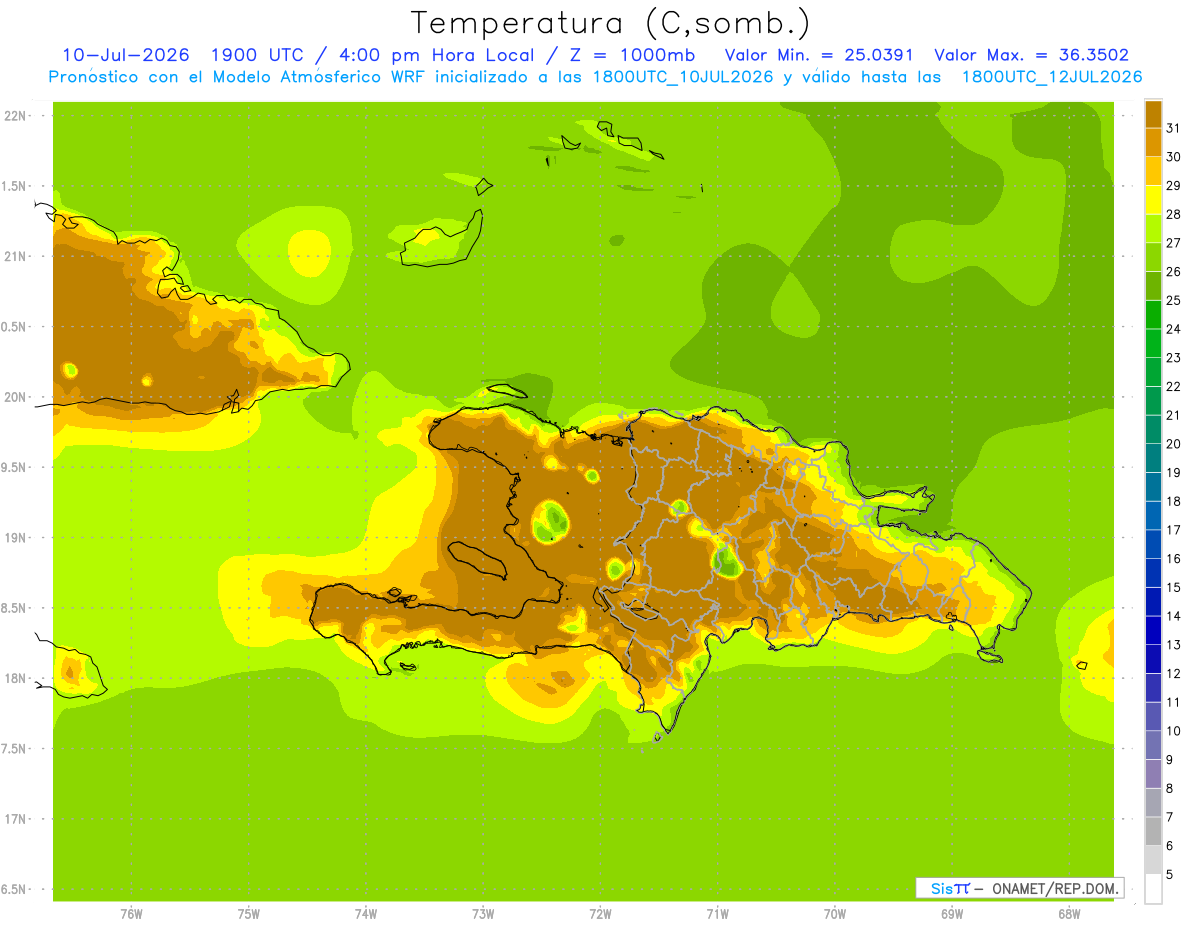Click the '74W' longitude label
The width and height of the screenshot is (1200, 927).
click(x=365, y=913)
